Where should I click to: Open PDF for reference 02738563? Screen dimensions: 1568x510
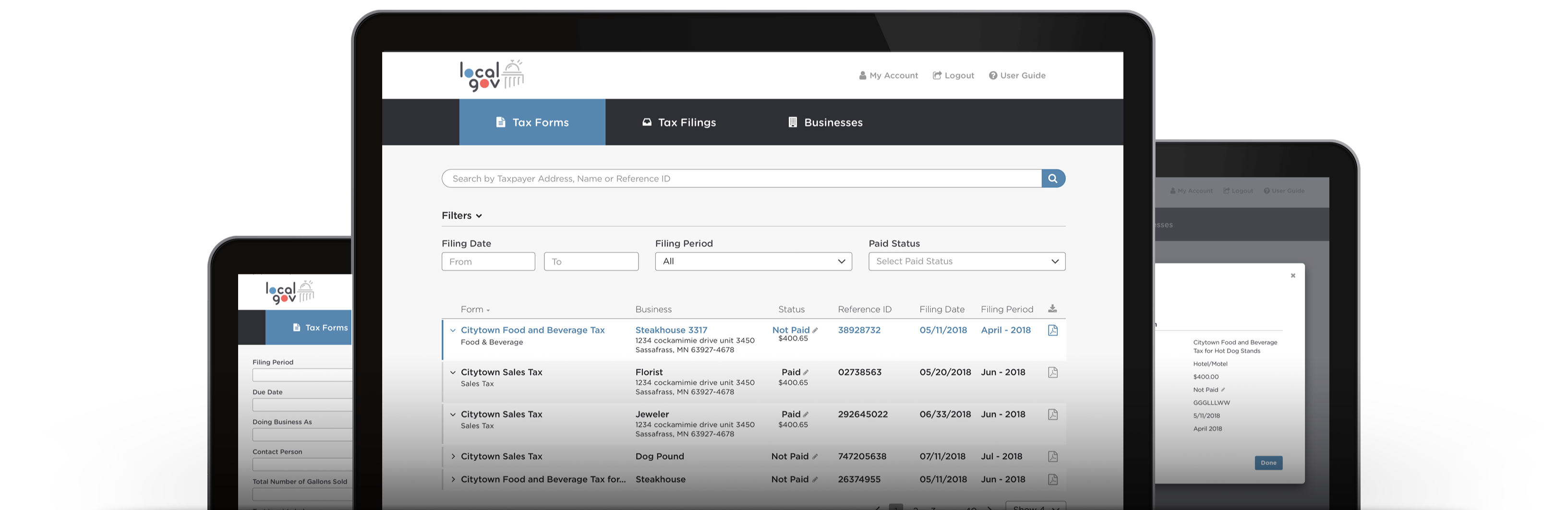1052,372
